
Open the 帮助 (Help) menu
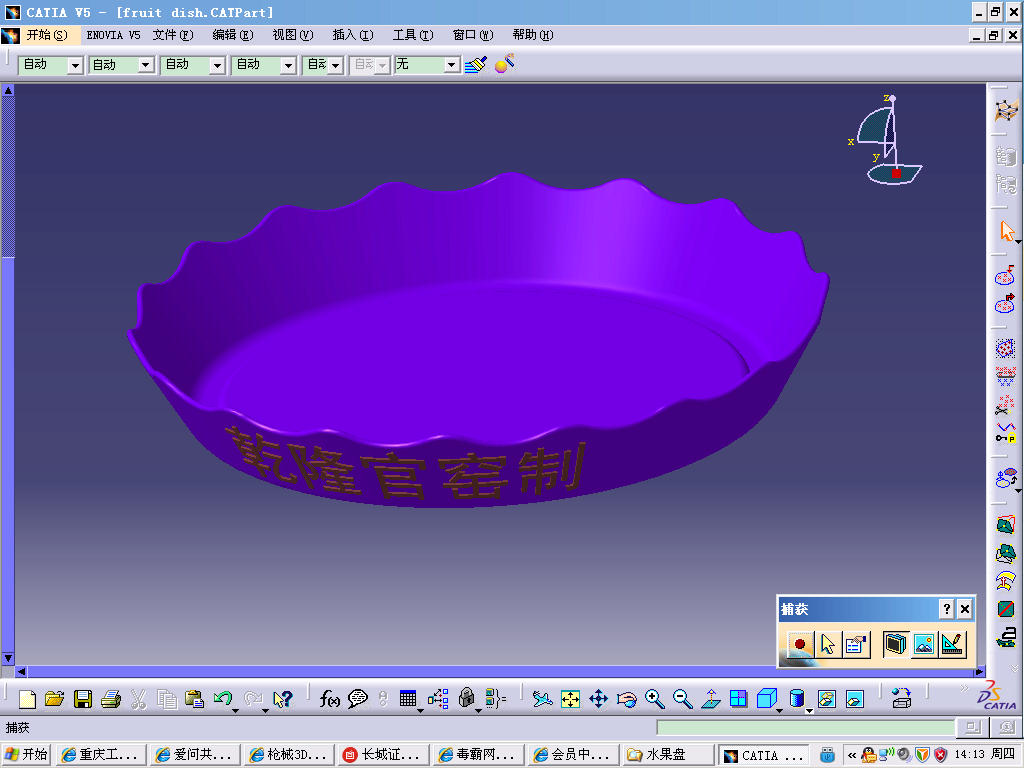[x=532, y=35]
